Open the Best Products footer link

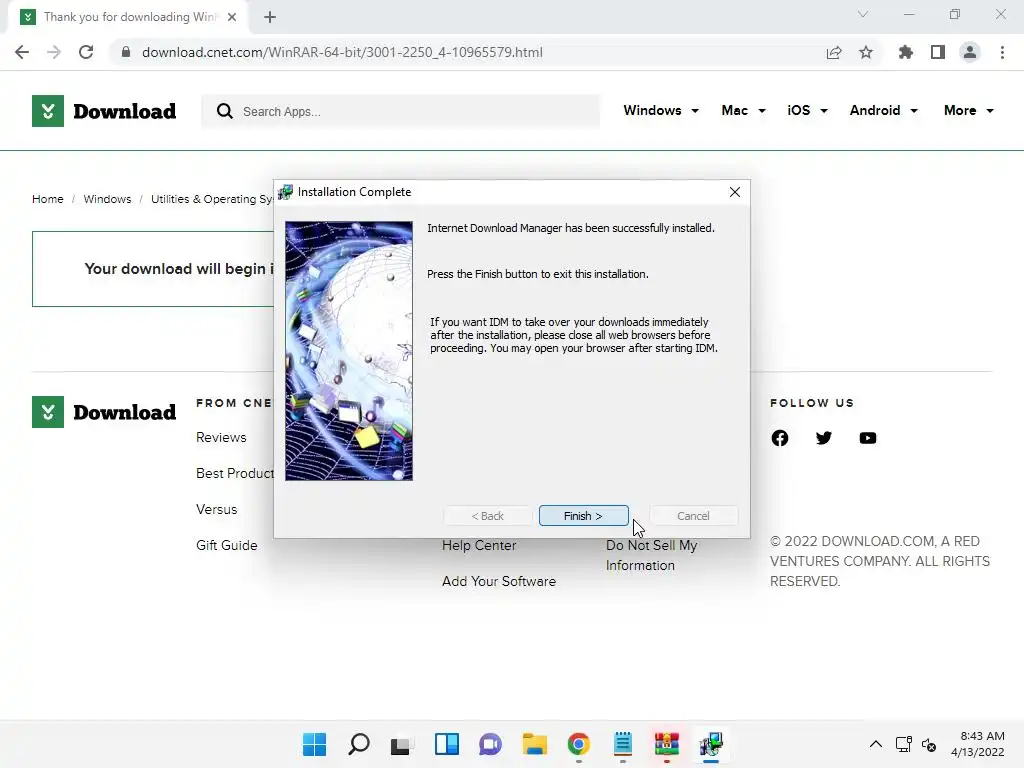(x=235, y=473)
